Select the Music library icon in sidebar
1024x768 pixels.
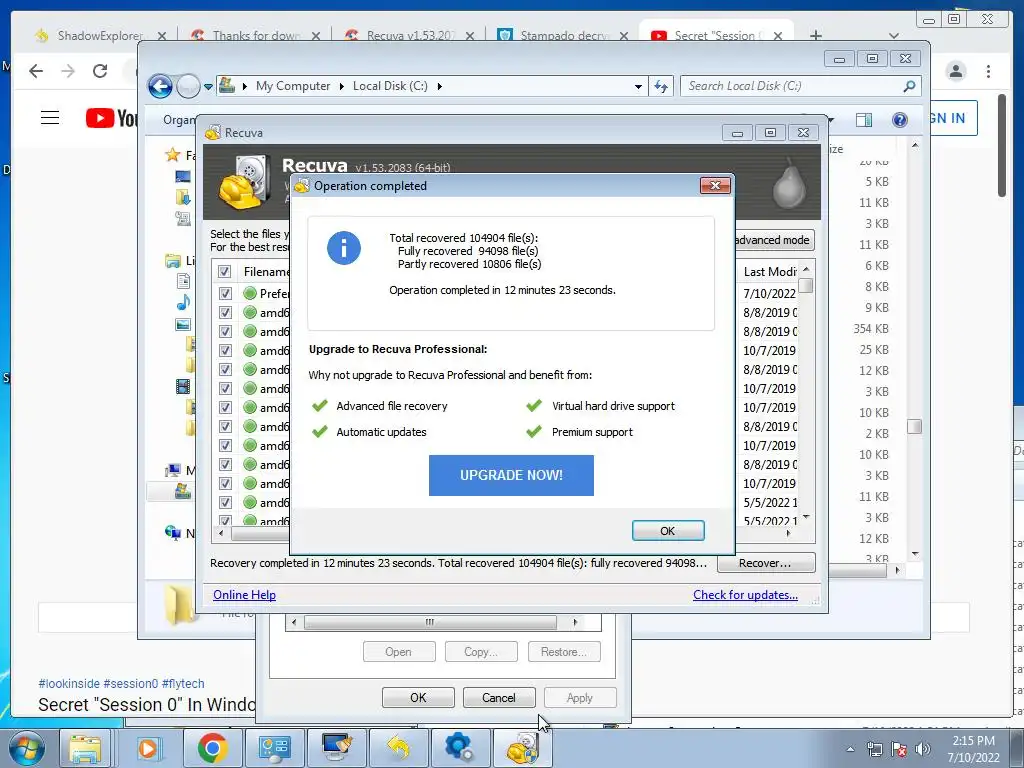point(184,302)
